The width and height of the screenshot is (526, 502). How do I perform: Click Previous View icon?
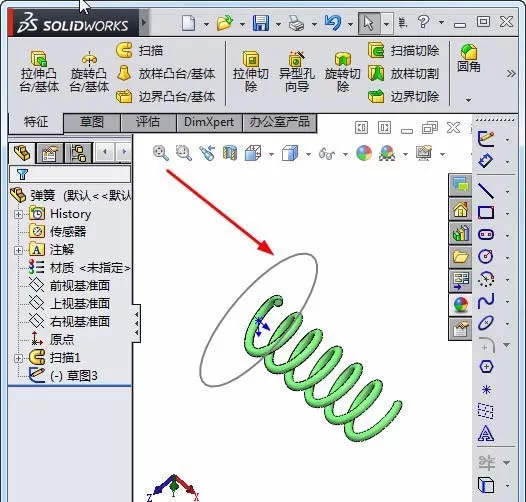tap(207, 153)
